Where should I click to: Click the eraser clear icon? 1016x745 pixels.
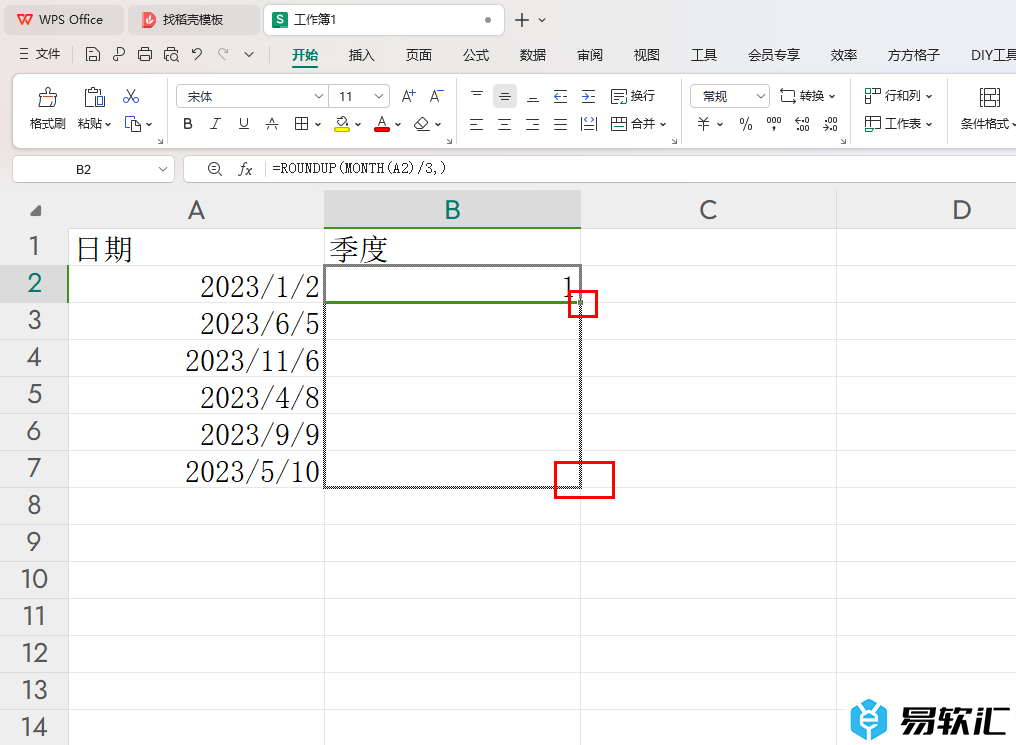click(x=422, y=124)
